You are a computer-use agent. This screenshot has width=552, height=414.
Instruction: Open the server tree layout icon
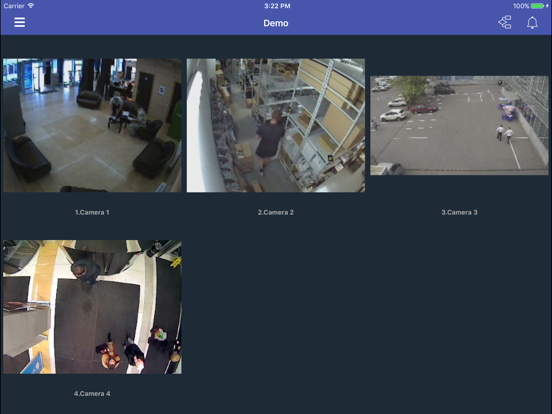[x=505, y=22]
